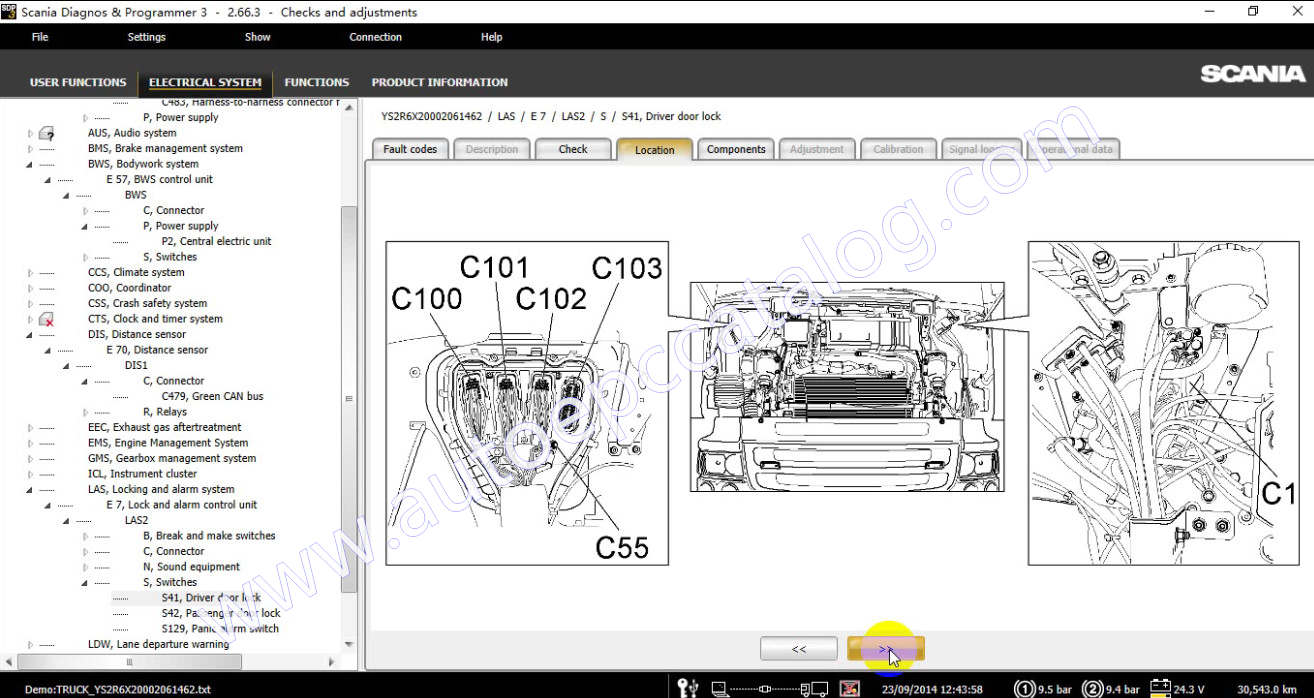Select E 7, Lock and alarm control unit
The width and height of the screenshot is (1314, 698).
[x=181, y=505]
